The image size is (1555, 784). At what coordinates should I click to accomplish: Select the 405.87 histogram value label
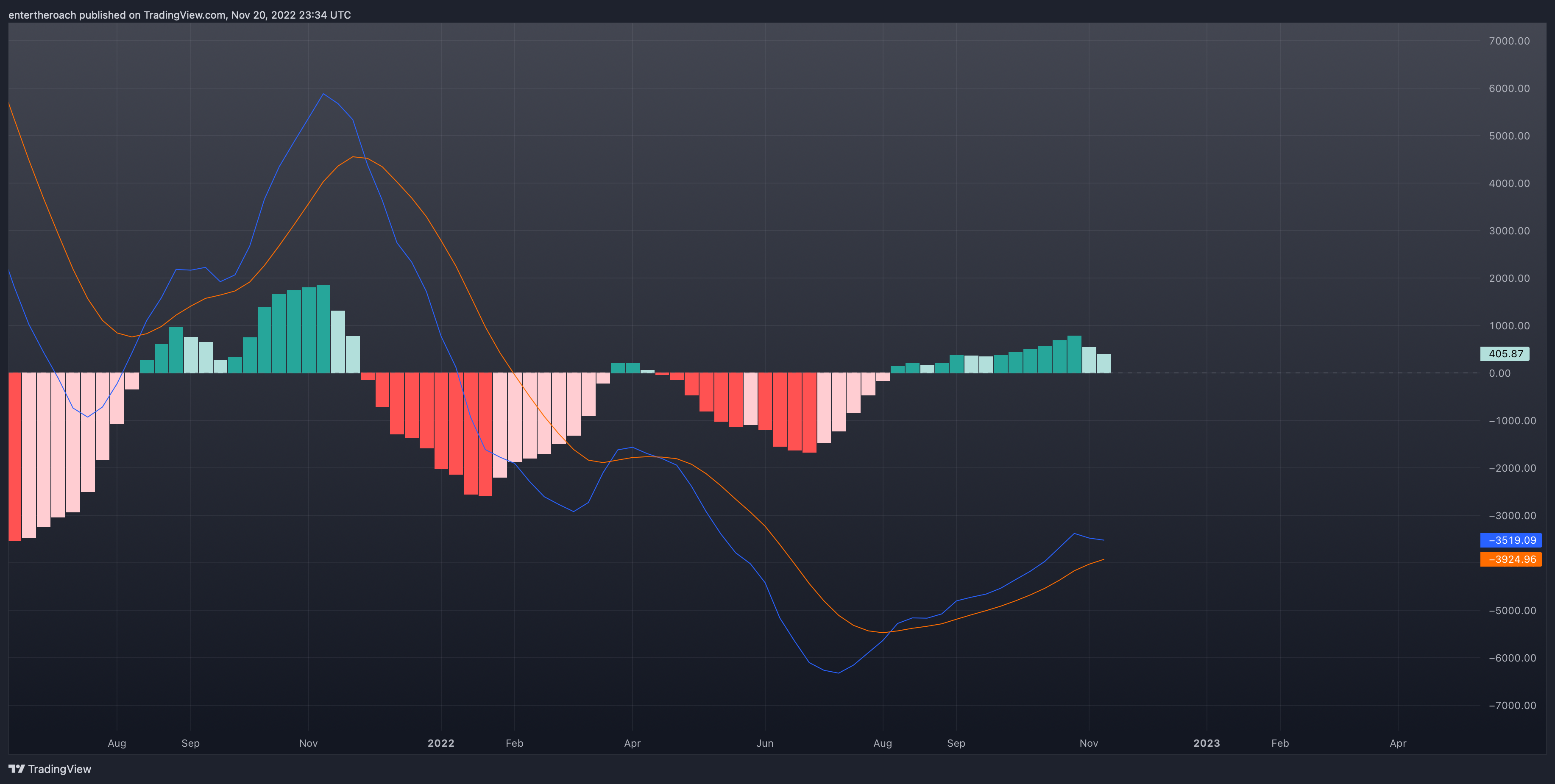pos(1505,354)
